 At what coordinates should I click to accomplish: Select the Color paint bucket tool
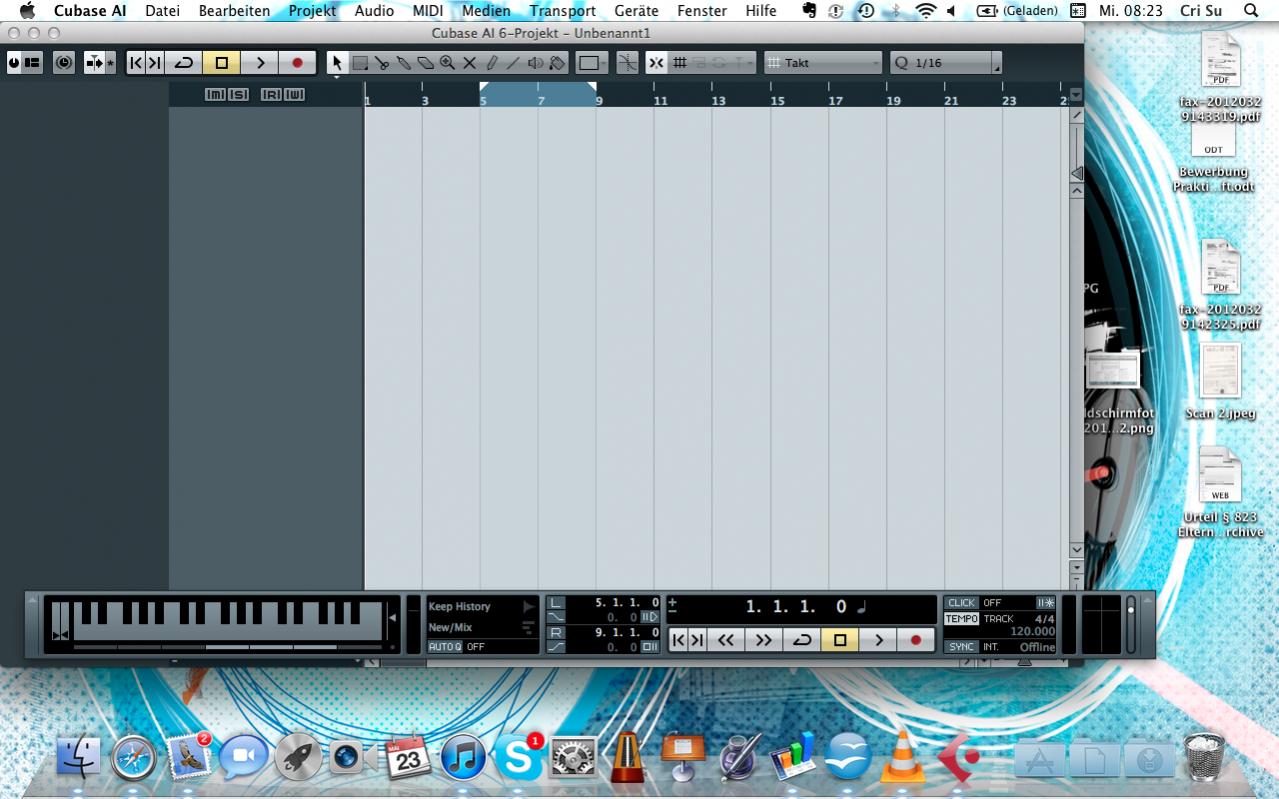557,63
